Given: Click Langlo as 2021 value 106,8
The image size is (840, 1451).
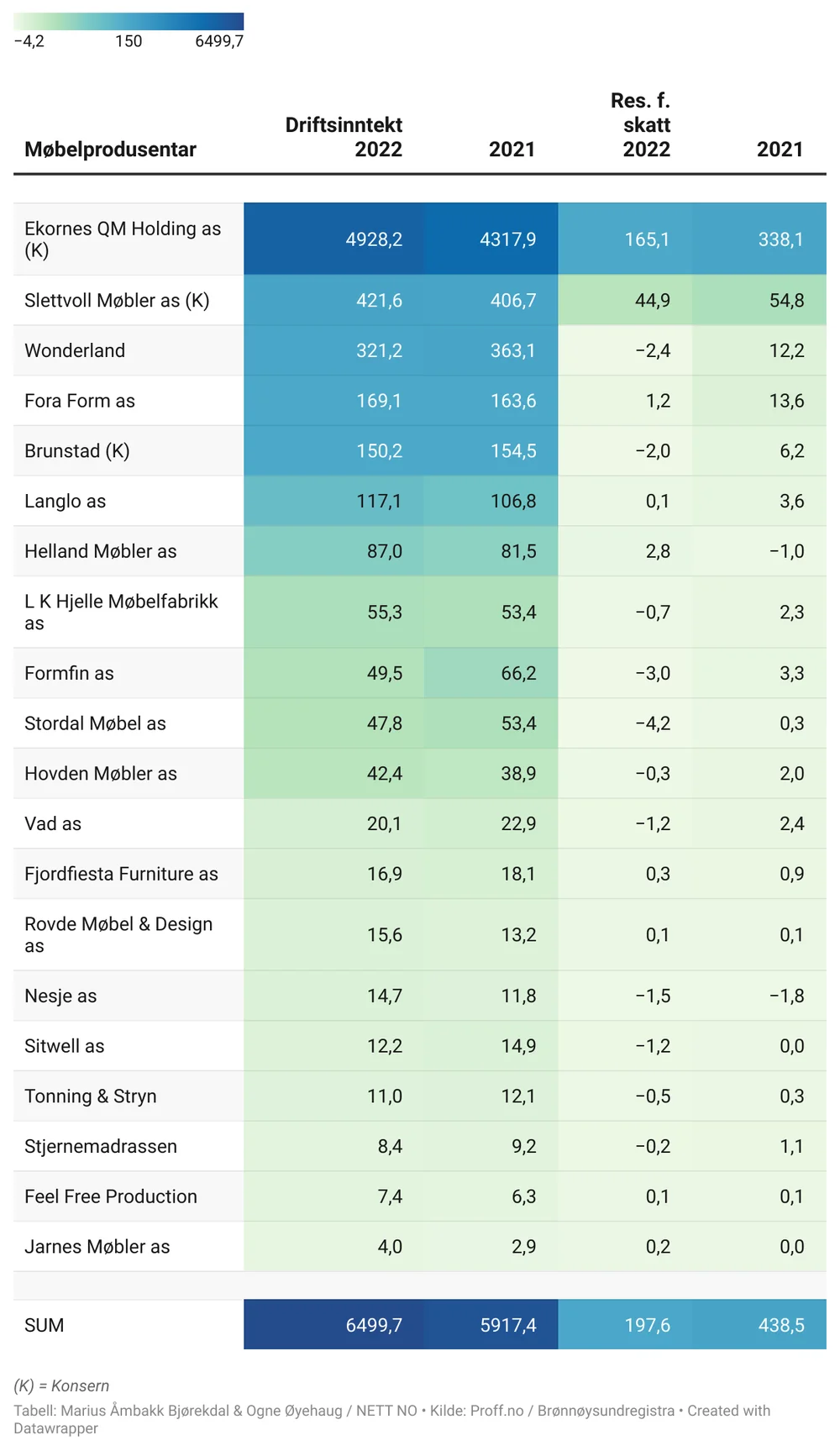Looking at the screenshot, I should [513, 502].
